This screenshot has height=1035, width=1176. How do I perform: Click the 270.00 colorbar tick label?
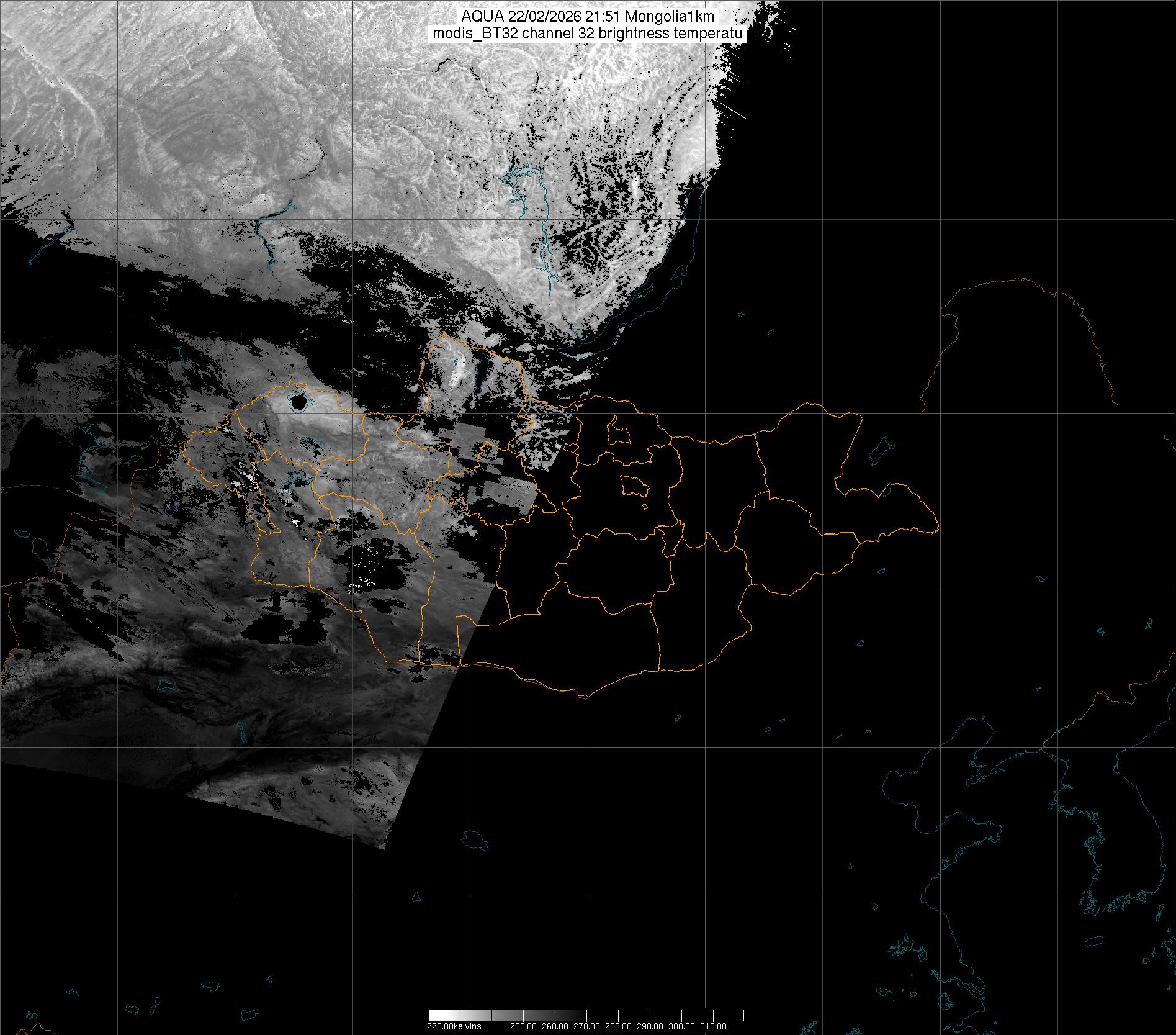point(587,1026)
